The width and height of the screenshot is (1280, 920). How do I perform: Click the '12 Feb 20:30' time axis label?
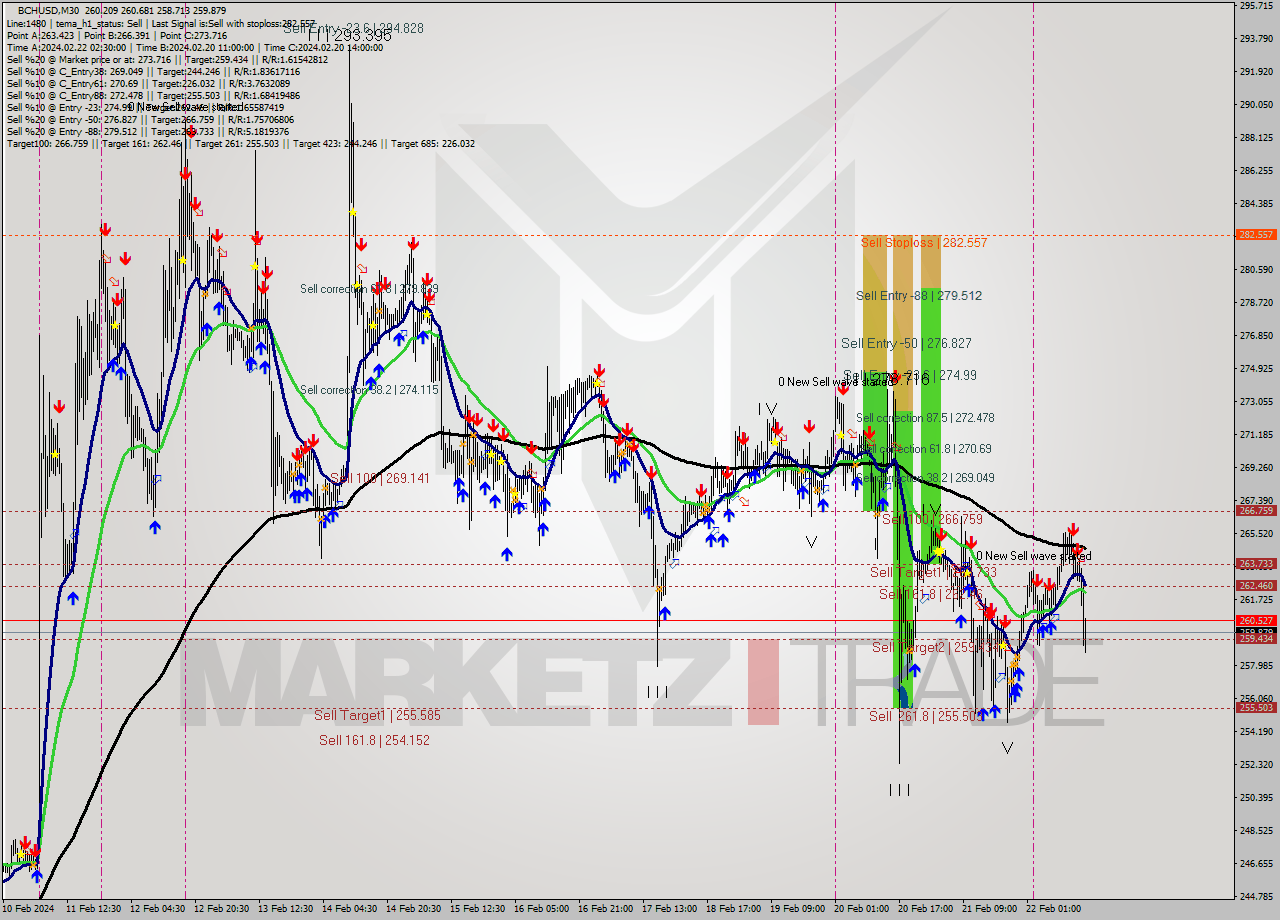click(x=223, y=909)
